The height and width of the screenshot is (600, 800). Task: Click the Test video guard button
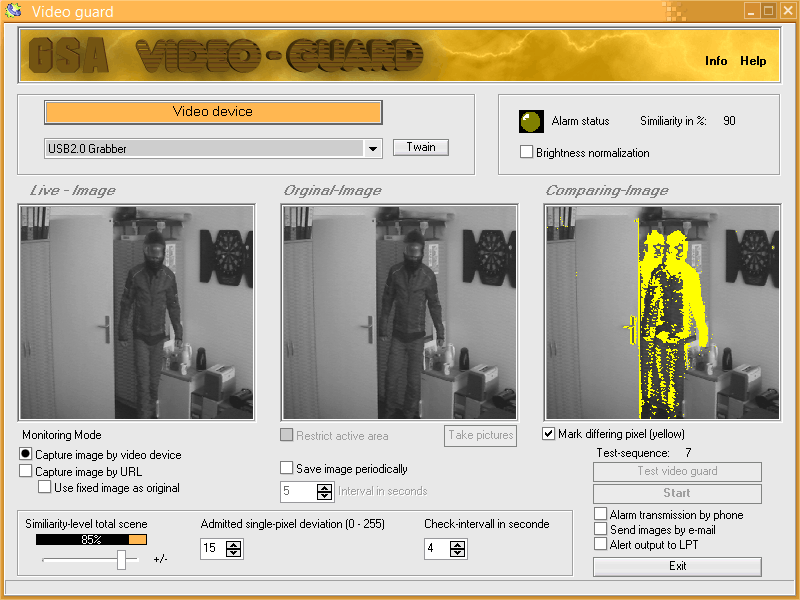click(x=677, y=471)
